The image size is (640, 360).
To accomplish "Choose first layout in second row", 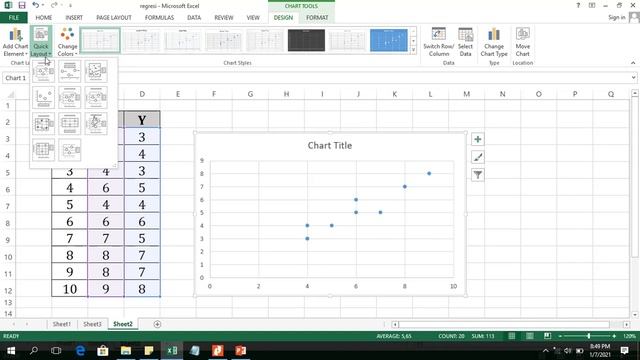I will pos(43,98).
